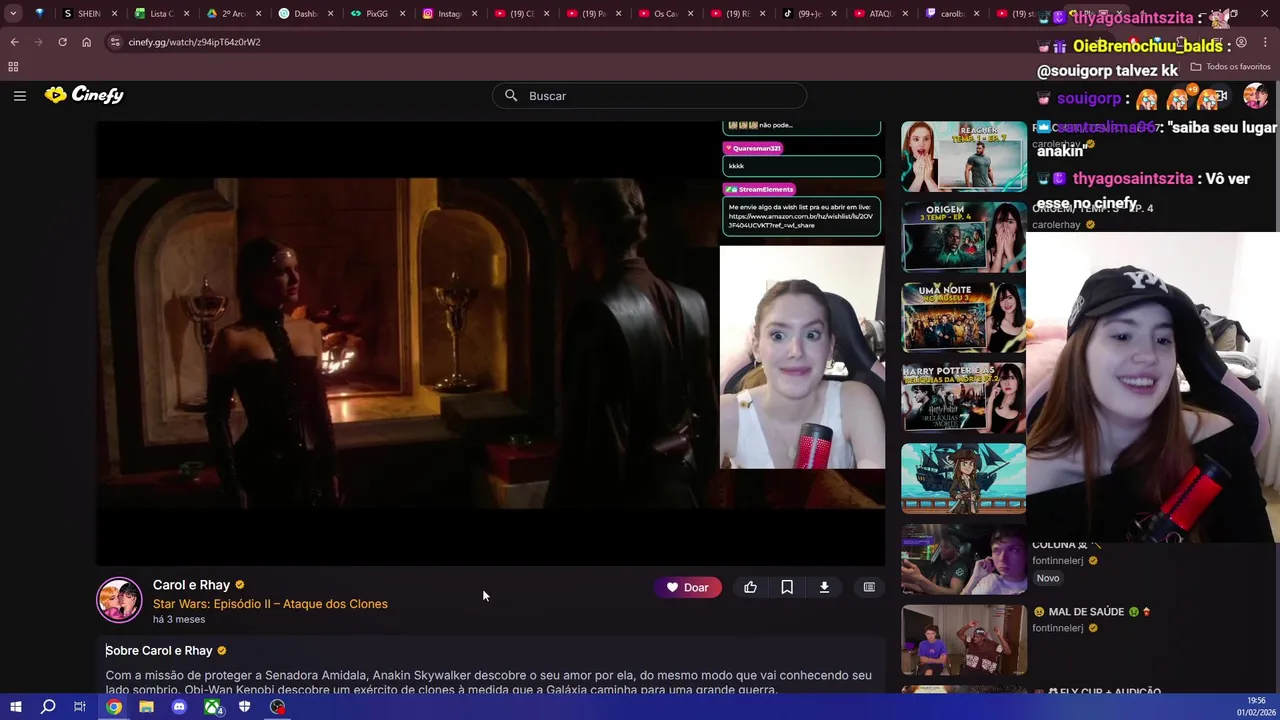Open the pirate ship cartoon thumbnail
This screenshot has height=720, width=1280.
[x=963, y=478]
